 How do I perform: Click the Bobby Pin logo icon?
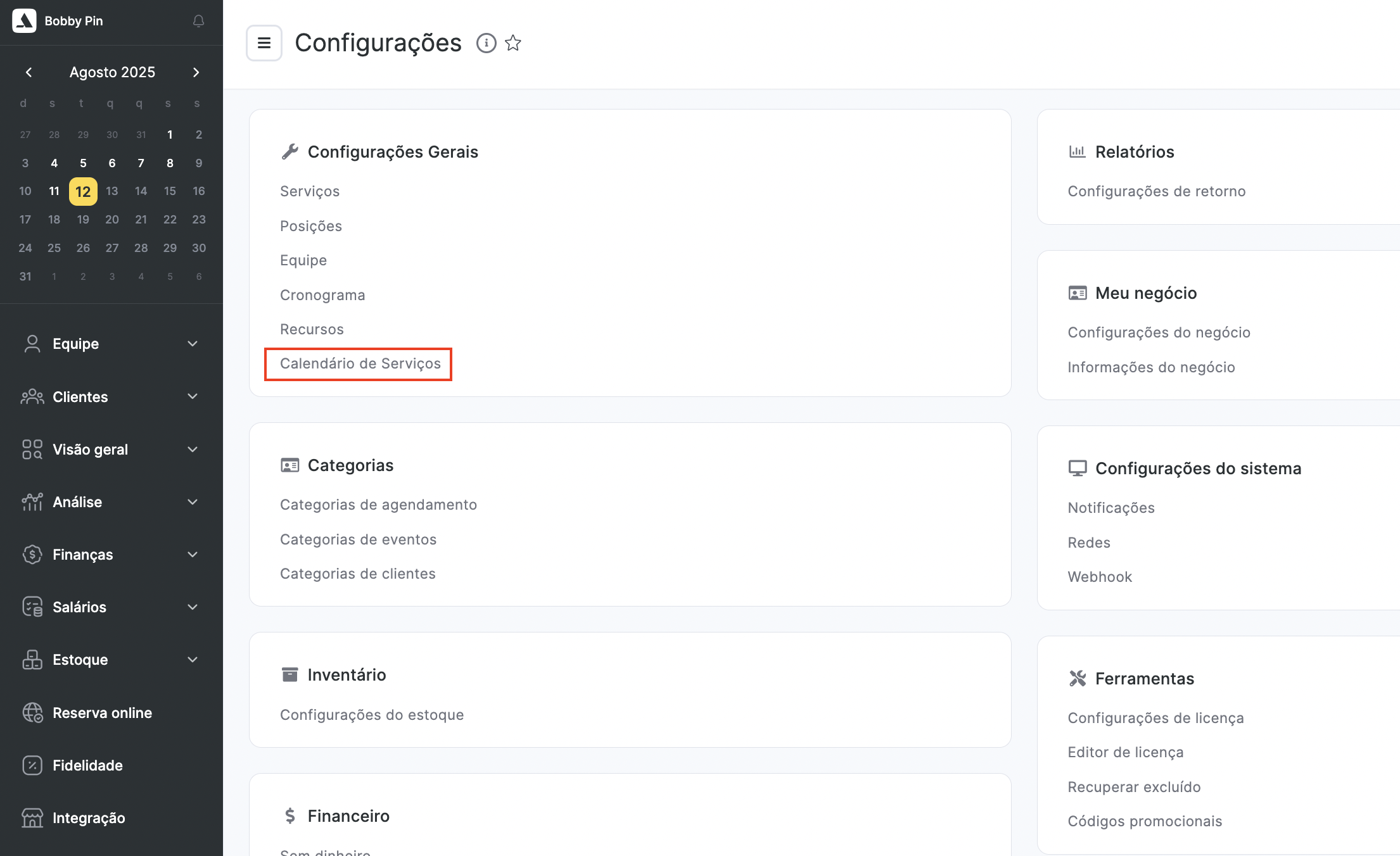(x=24, y=21)
